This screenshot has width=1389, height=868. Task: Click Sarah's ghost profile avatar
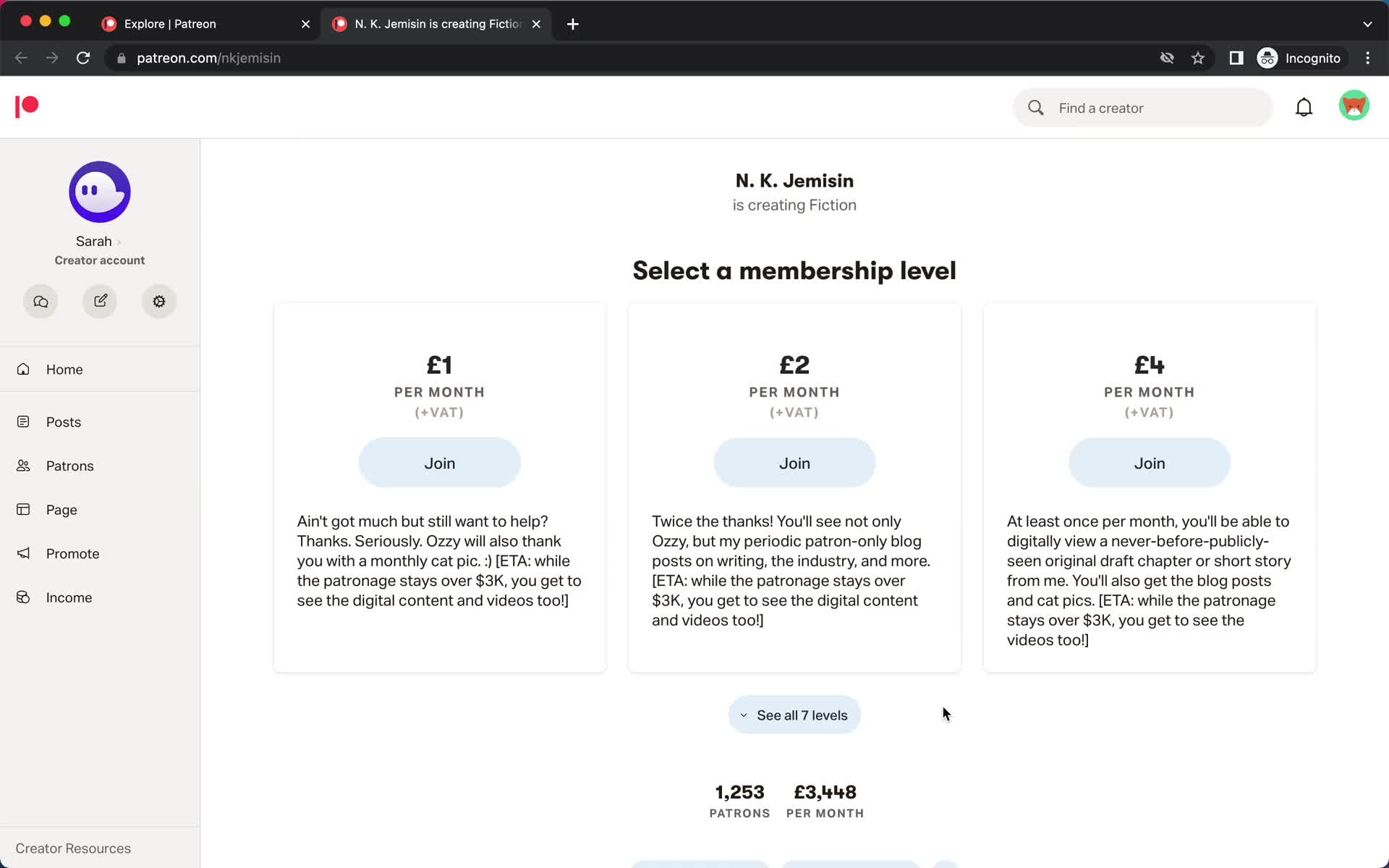tap(100, 192)
